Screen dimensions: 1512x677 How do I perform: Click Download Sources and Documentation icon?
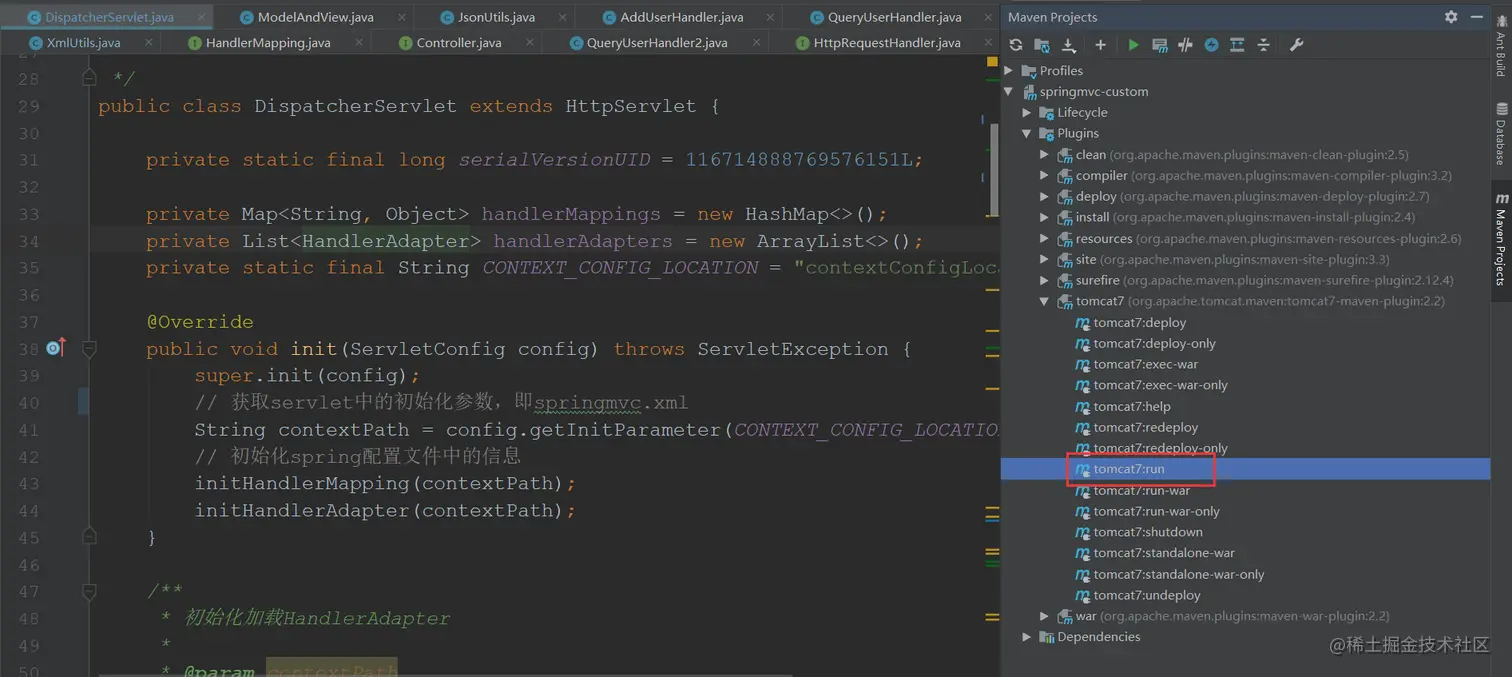(x=1068, y=45)
